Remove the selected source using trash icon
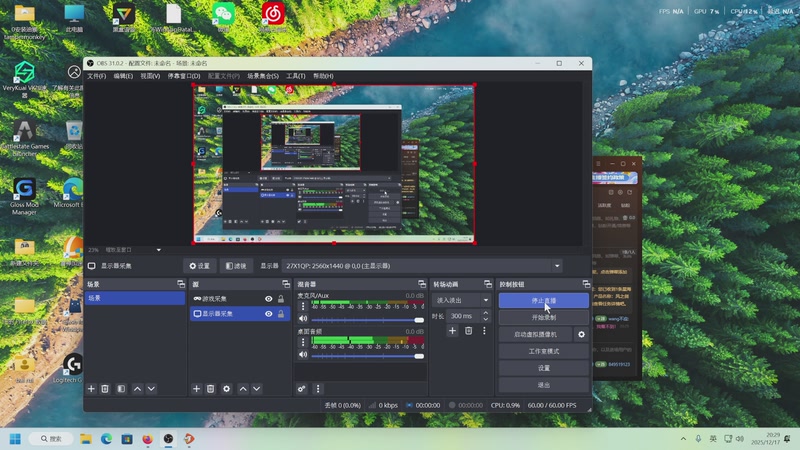This screenshot has height=450, width=800. click(x=210, y=389)
